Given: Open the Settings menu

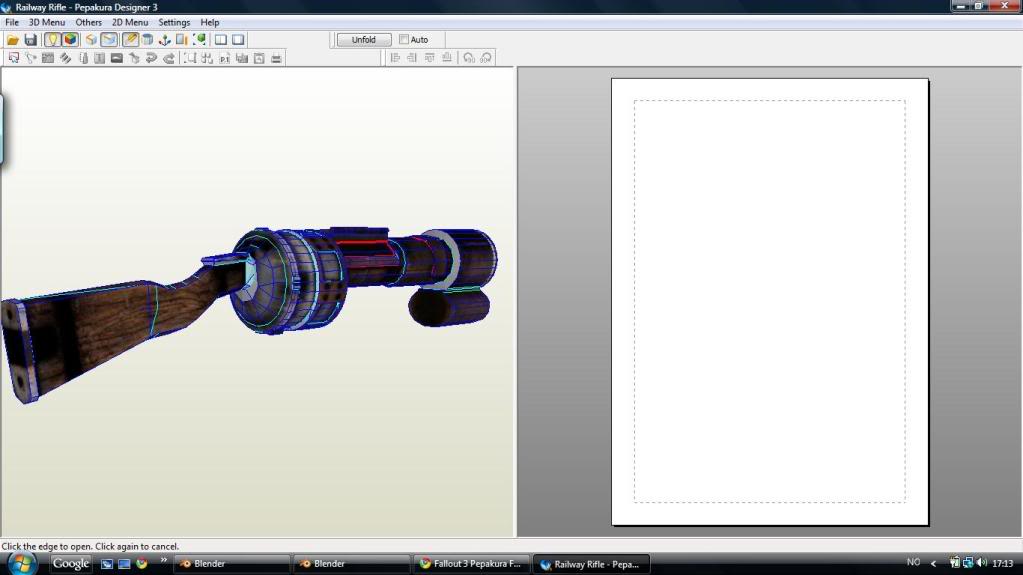Looking at the screenshot, I should click(174, 22).
